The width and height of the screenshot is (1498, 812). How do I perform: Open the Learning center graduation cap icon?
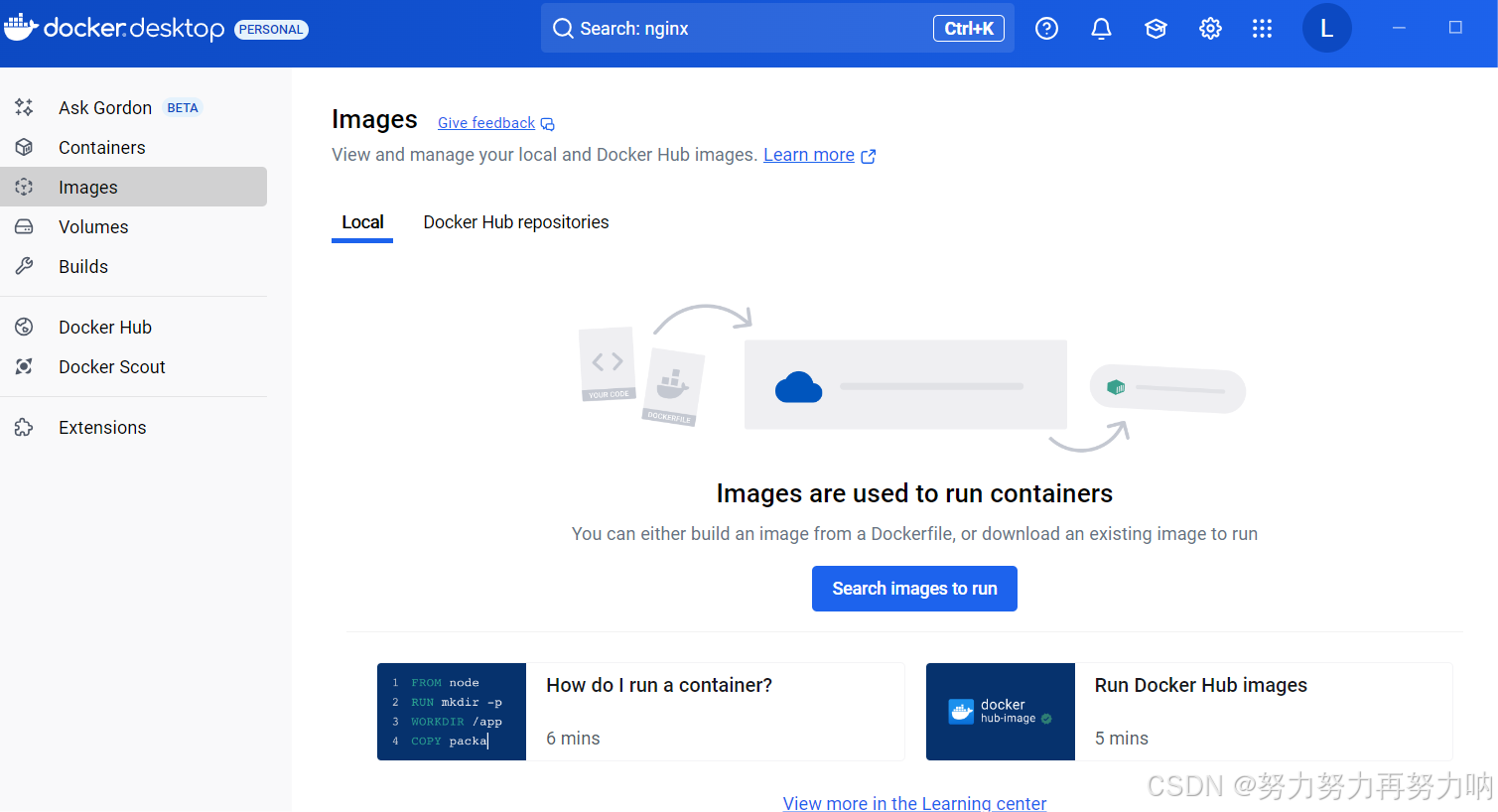(1156, 29)
